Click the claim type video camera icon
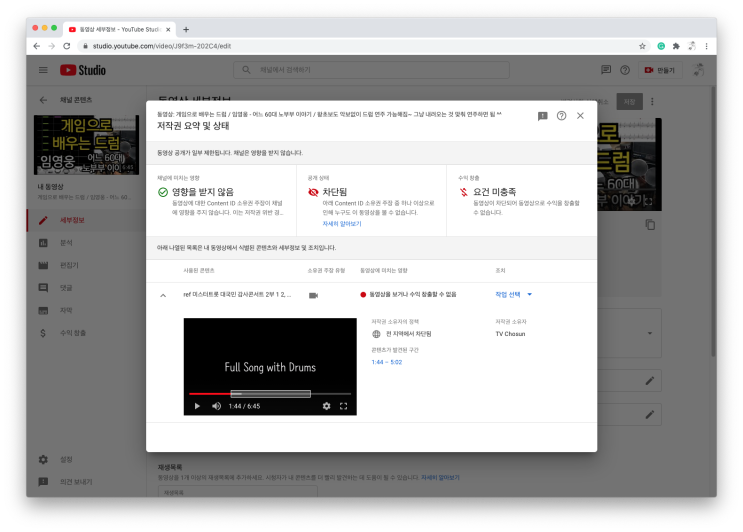The image size is (743, 532). (313, 295)
